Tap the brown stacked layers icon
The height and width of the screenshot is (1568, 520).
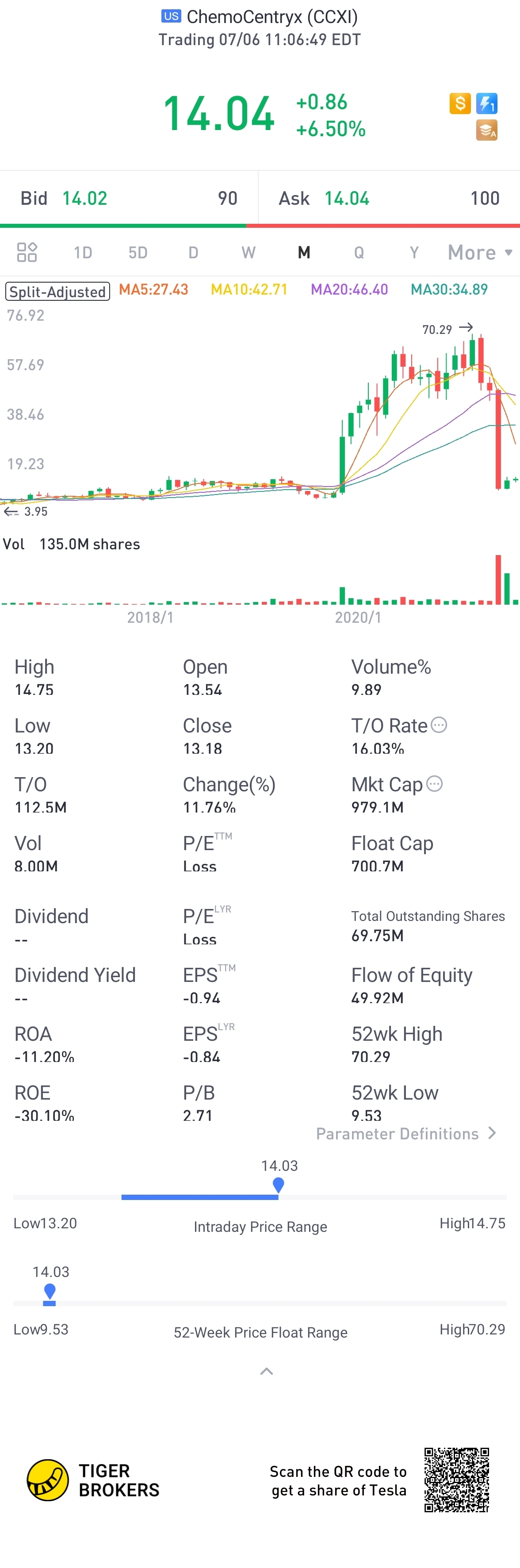486,130
